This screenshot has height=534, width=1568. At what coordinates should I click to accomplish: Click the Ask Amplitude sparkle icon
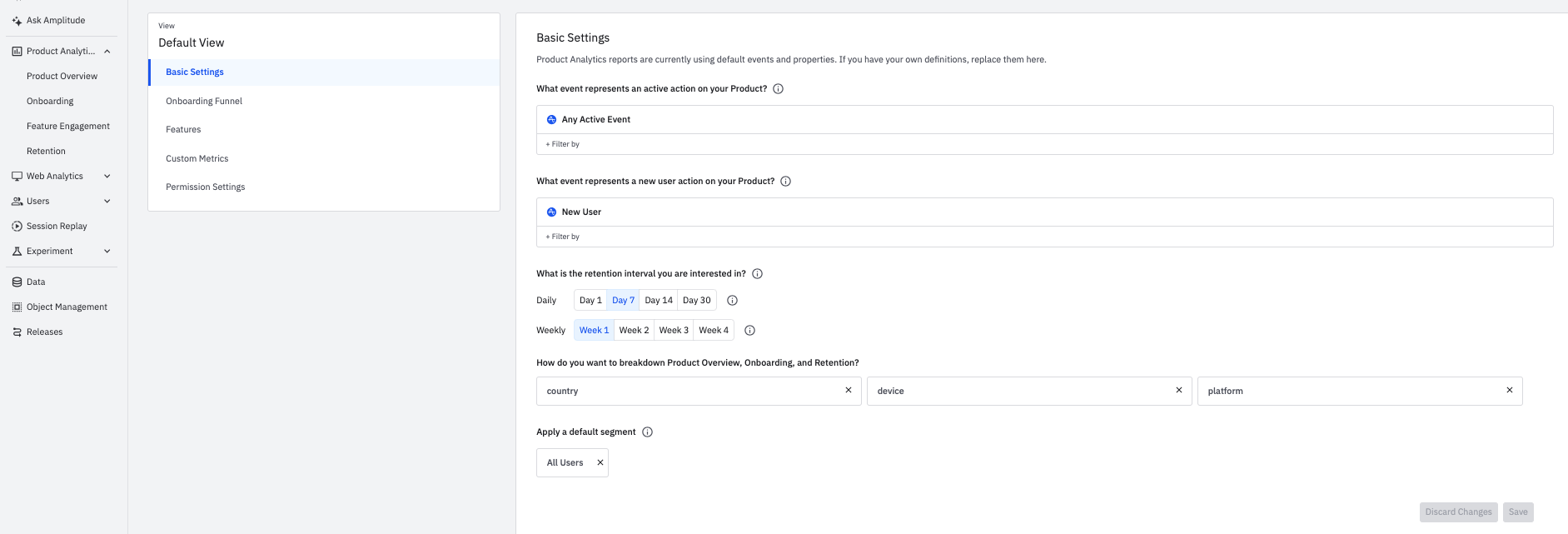(x=17, y=21)
